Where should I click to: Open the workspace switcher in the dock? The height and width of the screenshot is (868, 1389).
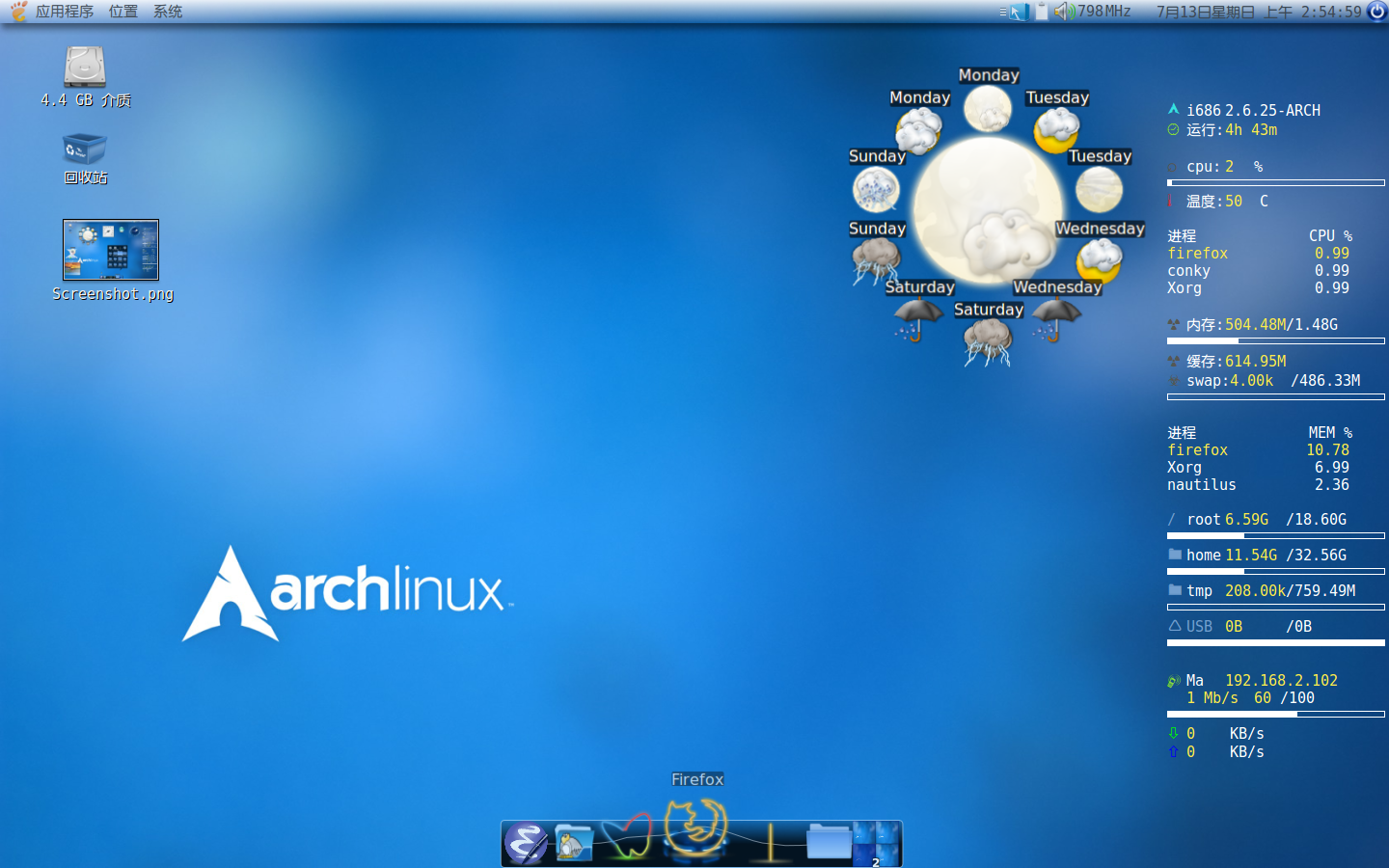(x=877, y=844)
